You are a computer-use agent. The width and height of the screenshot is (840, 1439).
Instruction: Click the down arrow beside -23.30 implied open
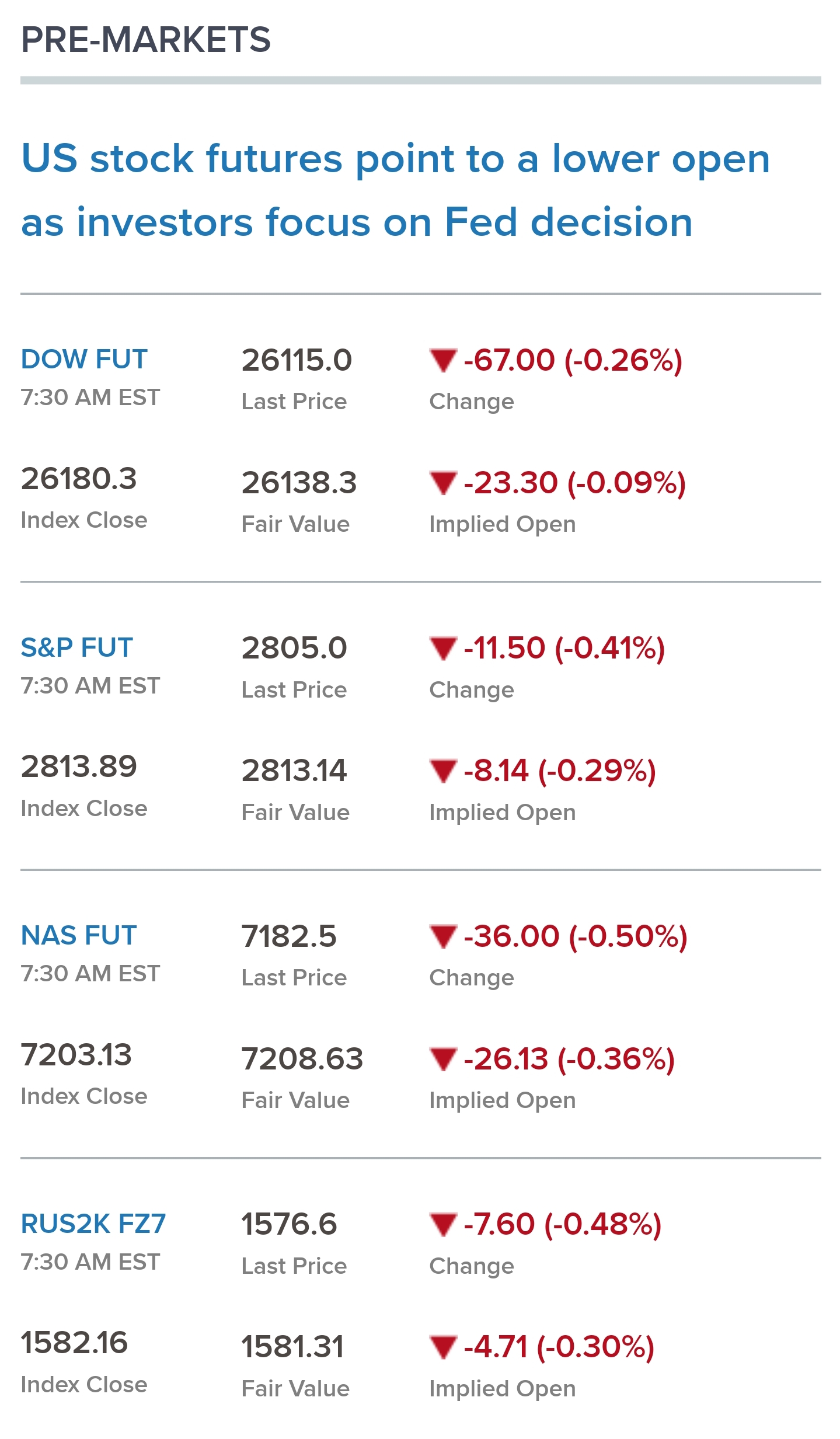[443, 483]
